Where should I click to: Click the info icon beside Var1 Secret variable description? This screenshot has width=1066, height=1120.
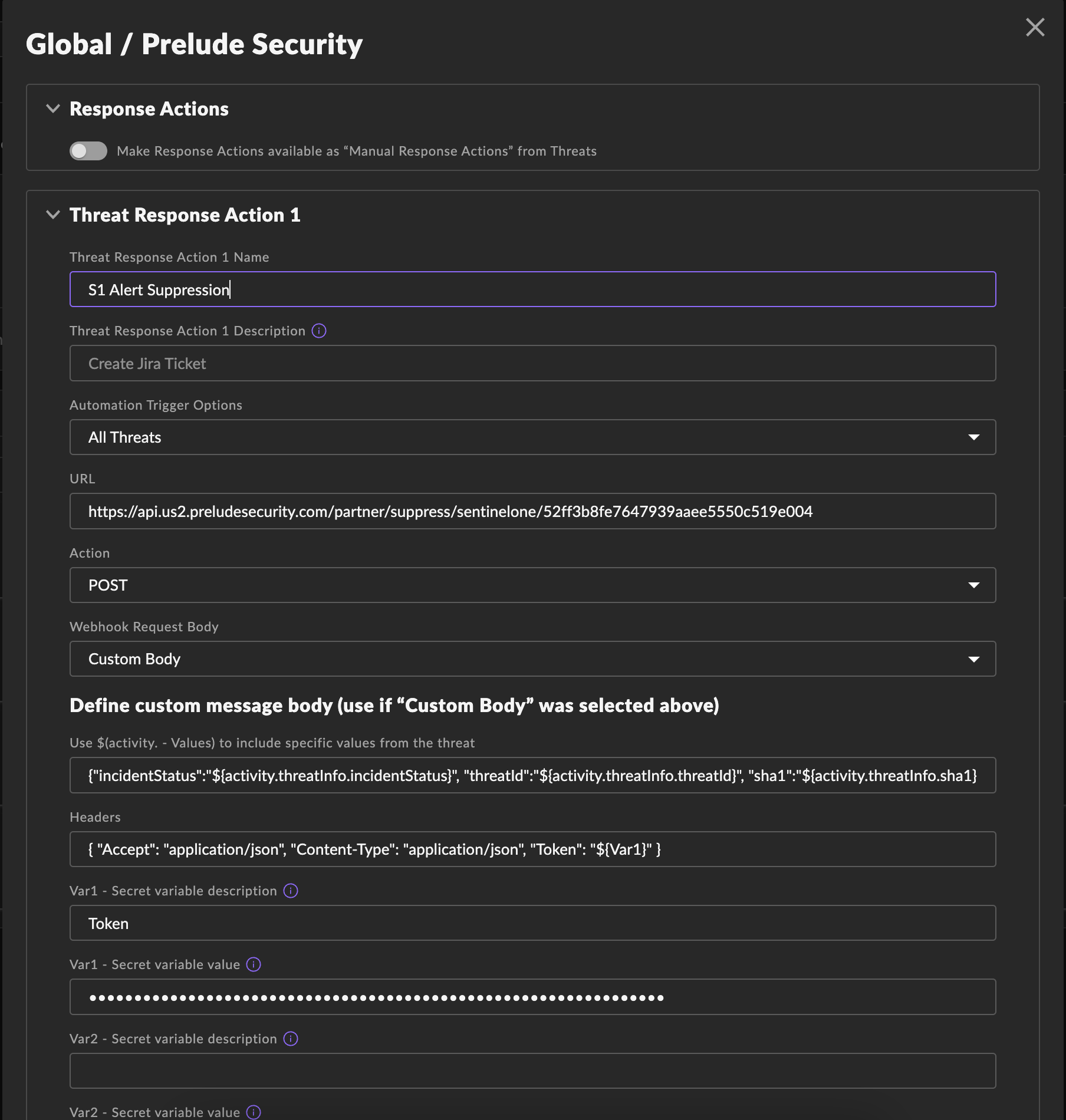click(x=290, y=891)
